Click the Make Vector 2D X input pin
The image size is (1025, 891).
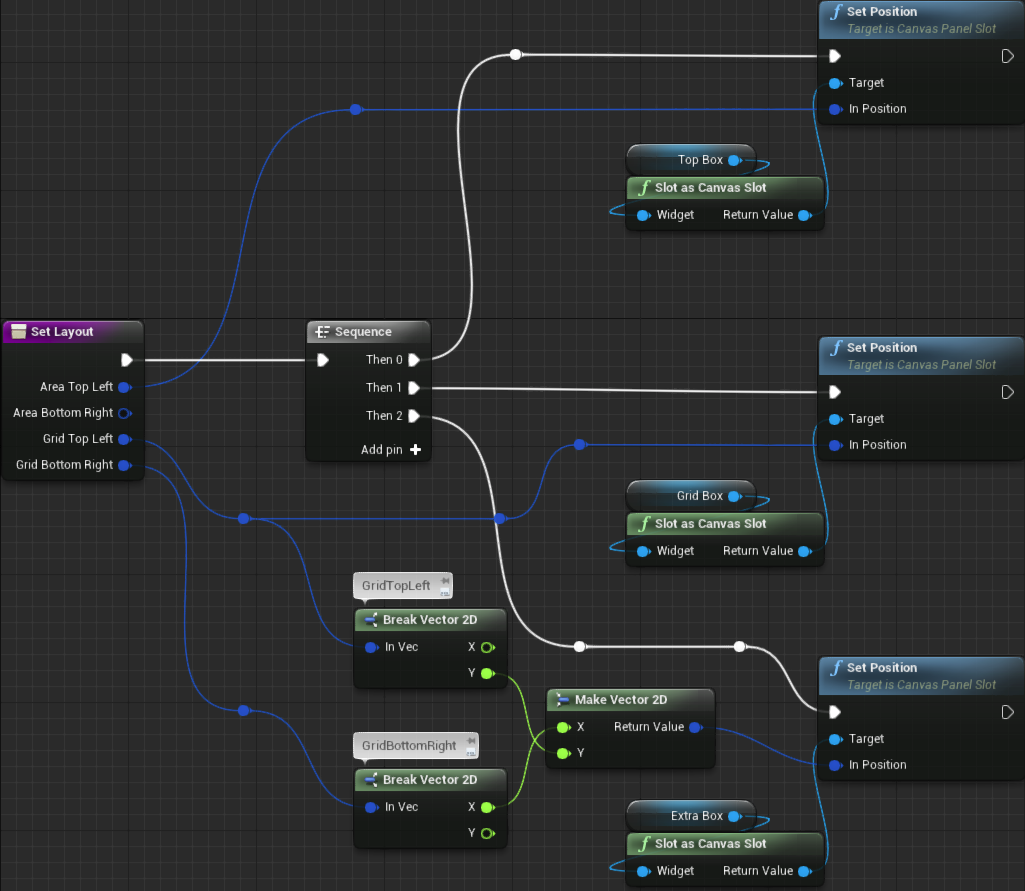click(563, 728)
